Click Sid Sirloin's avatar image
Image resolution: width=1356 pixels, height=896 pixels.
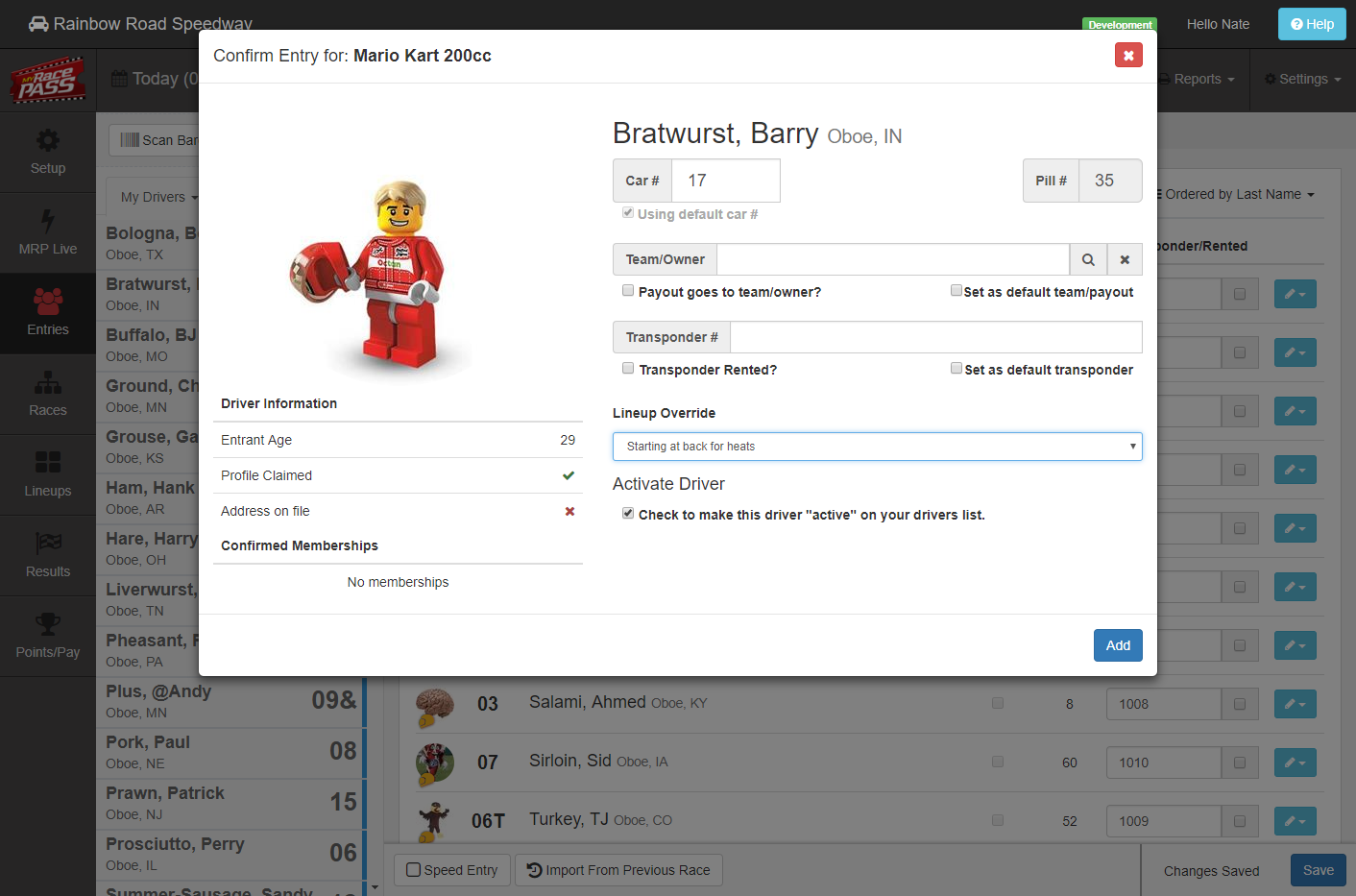pyautogui.click(x=435, y=764)
